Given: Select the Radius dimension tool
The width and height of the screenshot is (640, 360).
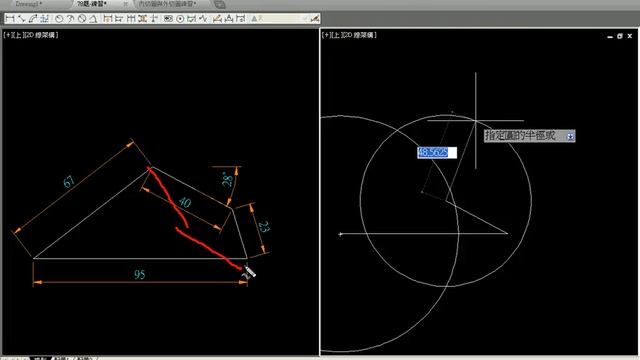Looking at the screenshot, I should [59, 19].
